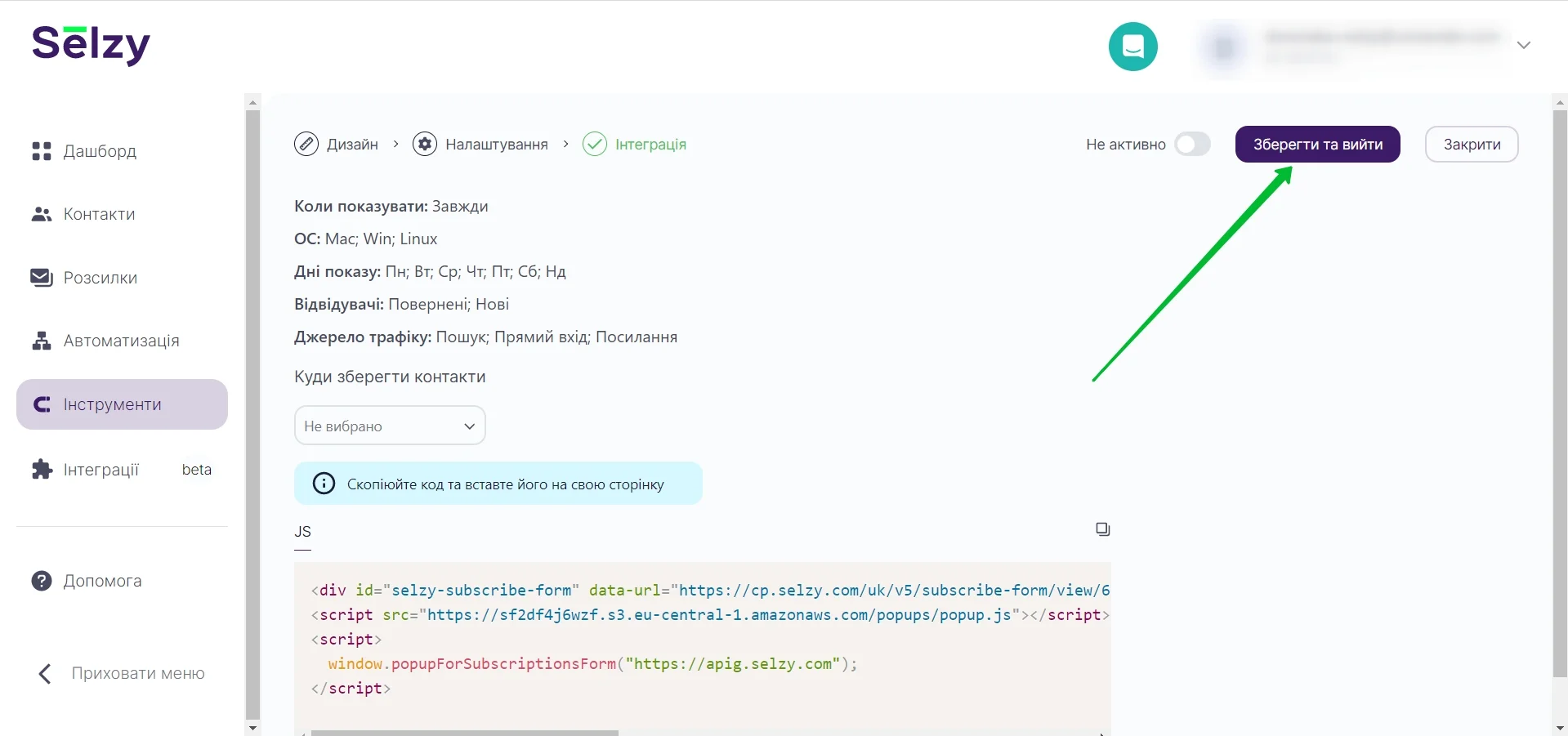Click the Дашборд grid icon
1568x736 pixels.
click(x=42, y=151)
